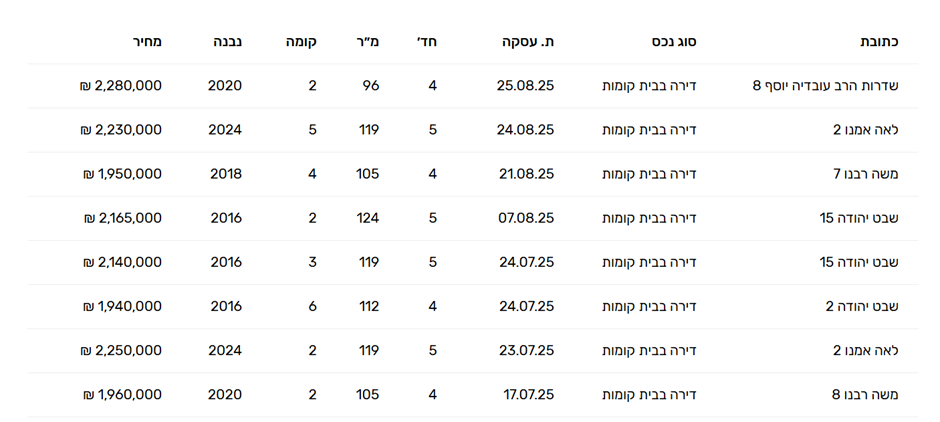This screenshot has height=422, width=940.
Task: Select the משה רבנו 7 address row
Action: tap(866, 174)
